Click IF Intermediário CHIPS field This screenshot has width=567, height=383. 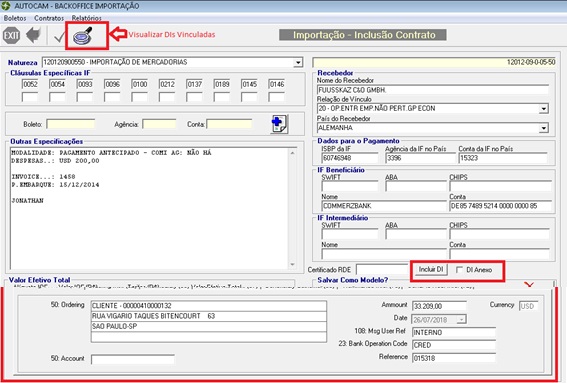(x=499, y=234)
